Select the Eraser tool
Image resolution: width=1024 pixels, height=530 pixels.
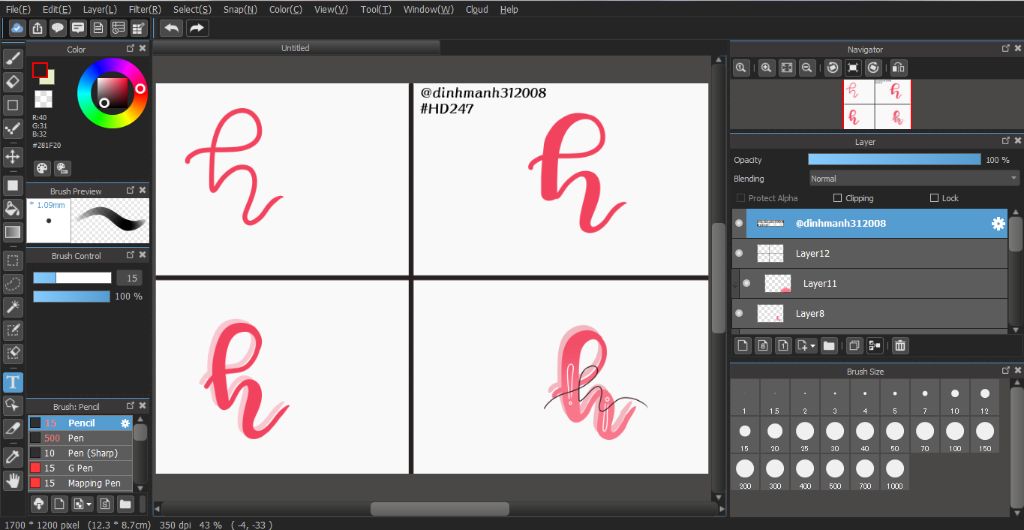(13, 82)
